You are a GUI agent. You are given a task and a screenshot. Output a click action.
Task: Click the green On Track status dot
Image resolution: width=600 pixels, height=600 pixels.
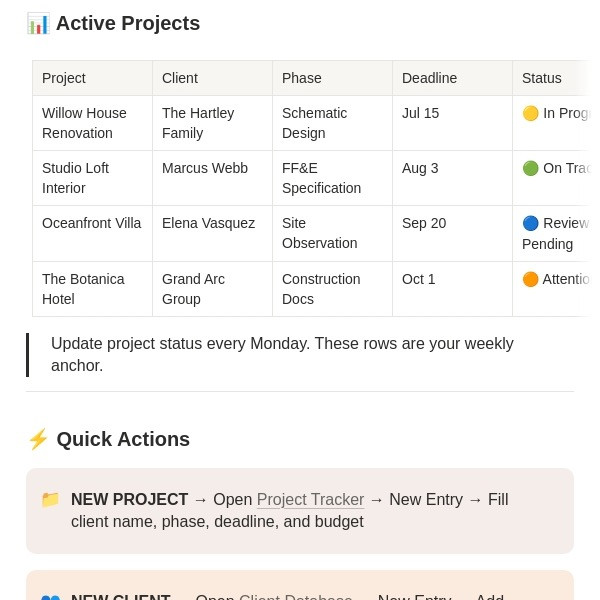pos(530,168)
